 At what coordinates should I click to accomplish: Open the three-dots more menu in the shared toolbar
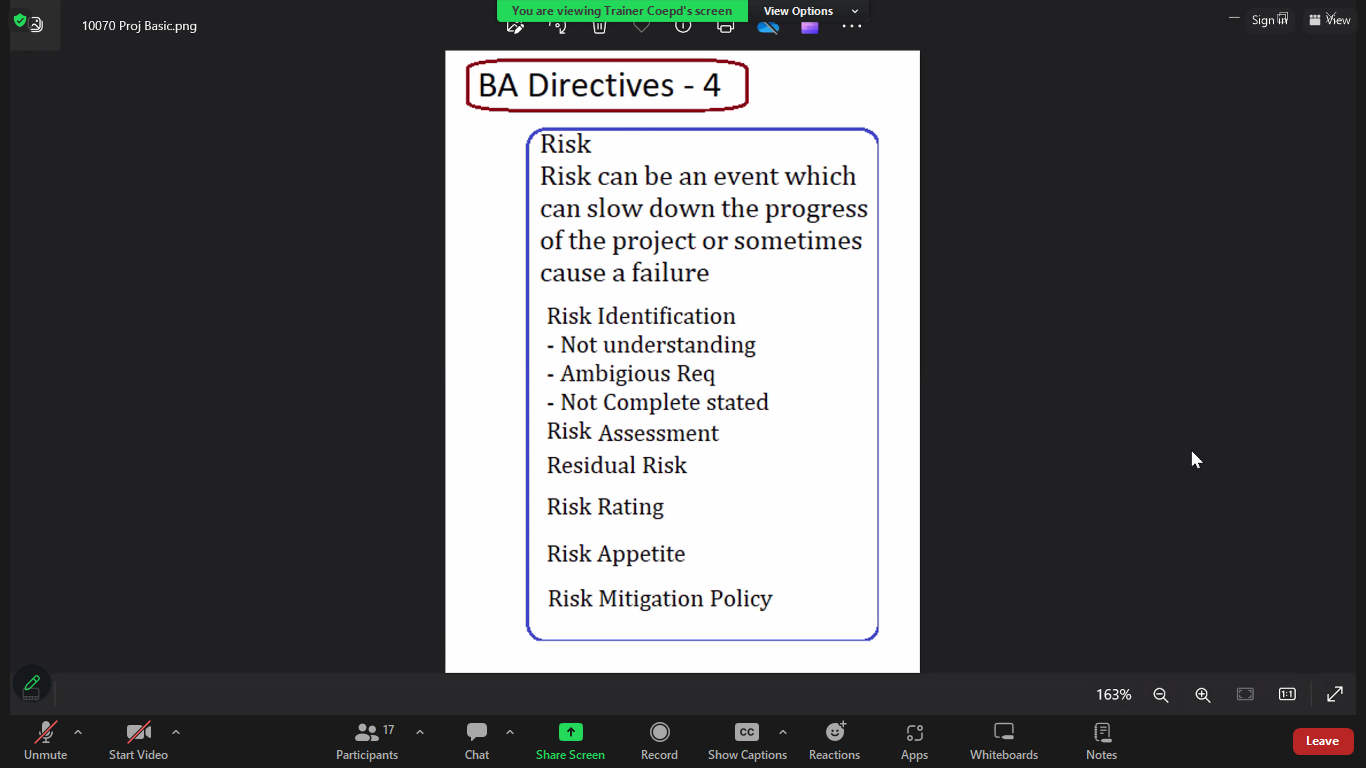point(852,27)
